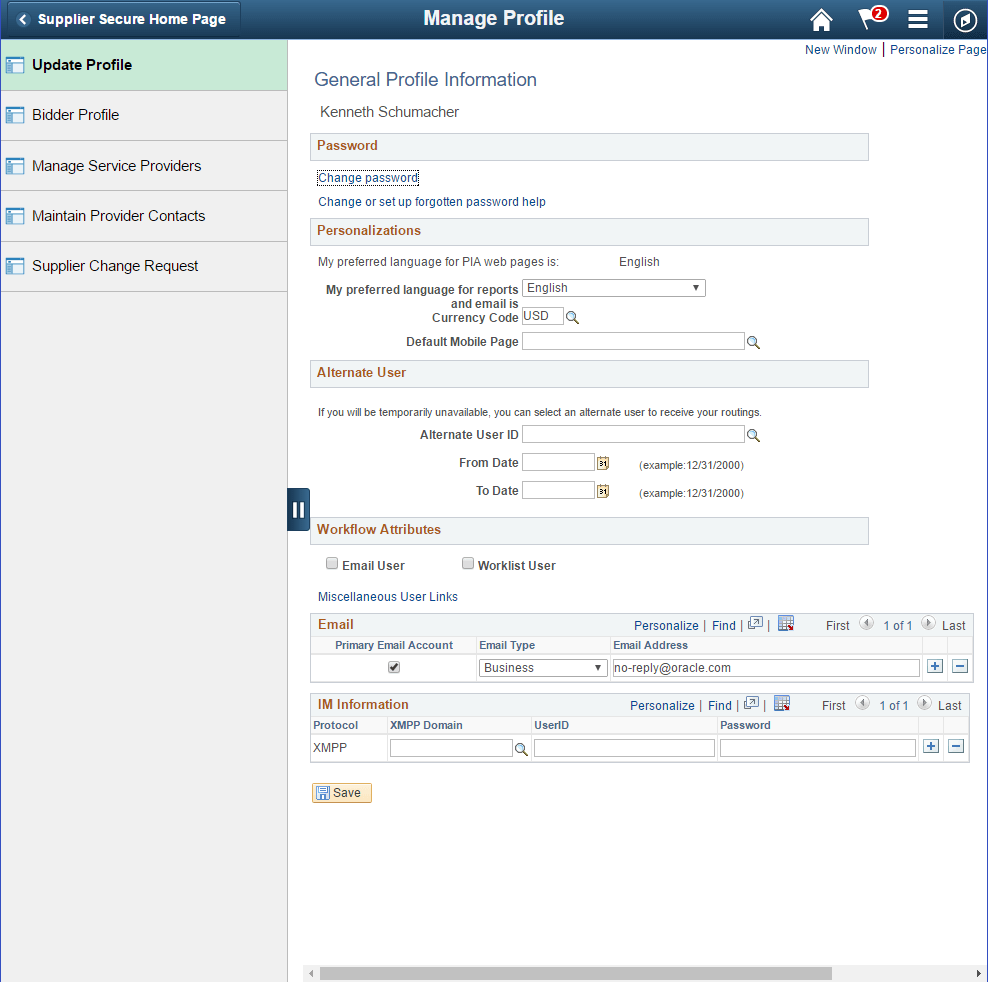Image resolution: width=988 pixels, height=982 pixels.
Task: Enable the Worklist User checkbox
Action: click(467, 563)
